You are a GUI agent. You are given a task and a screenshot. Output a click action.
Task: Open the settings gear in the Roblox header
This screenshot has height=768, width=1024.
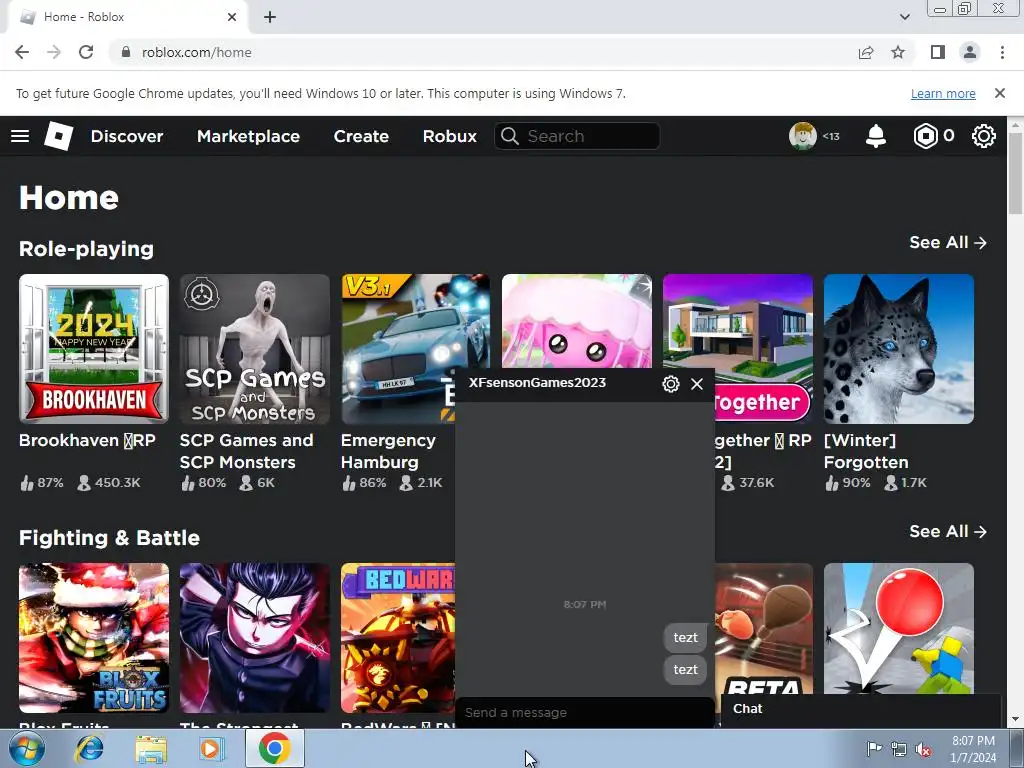(984, 136)
